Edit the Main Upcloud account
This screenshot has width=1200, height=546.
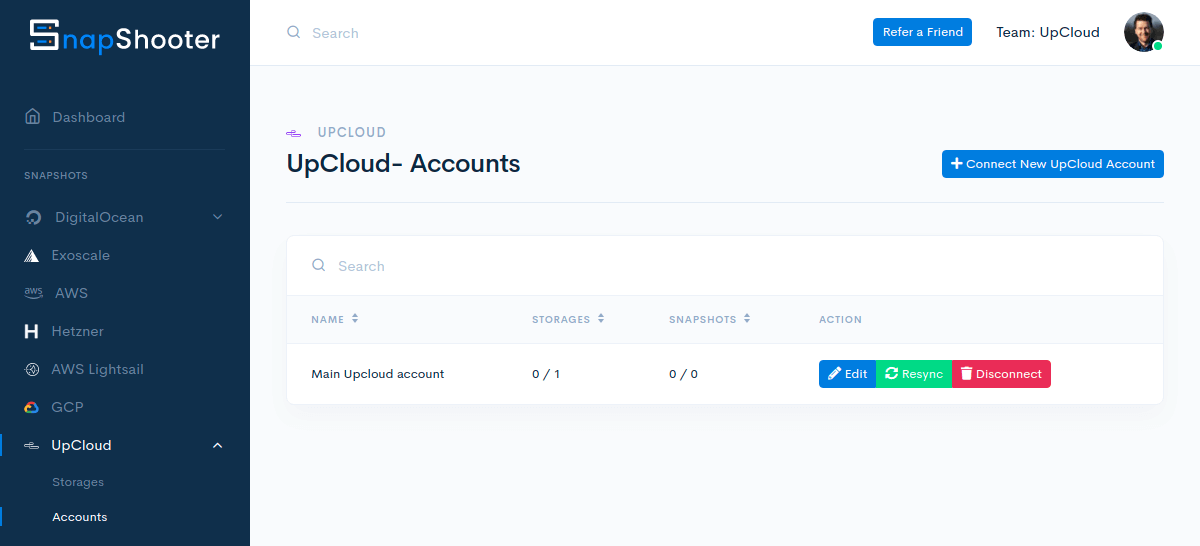(x=847, y=374)
